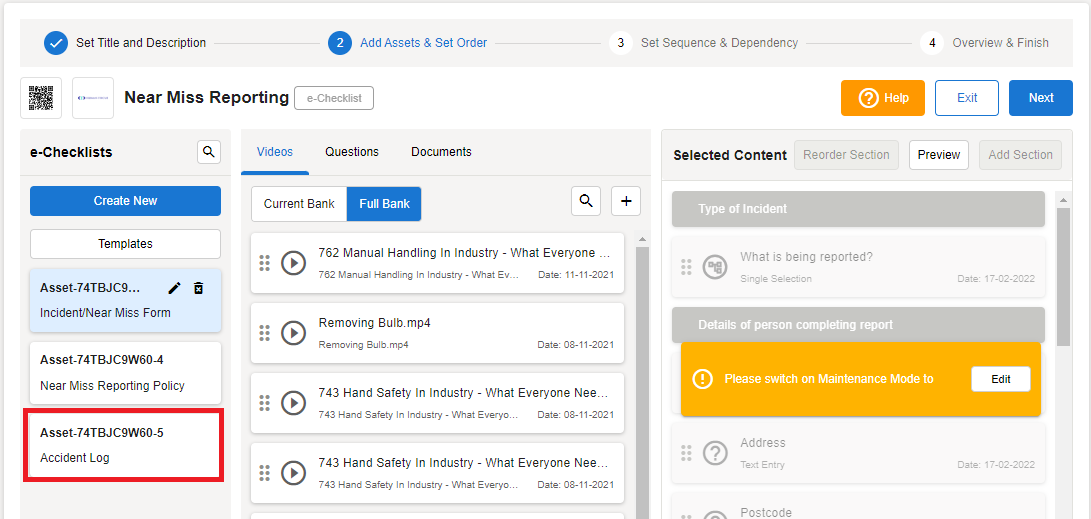This screenshot has height=519, width=1091.
Task: Click the edit pencil icon on Incident/Near Miss Form
Action: point(175,288)
